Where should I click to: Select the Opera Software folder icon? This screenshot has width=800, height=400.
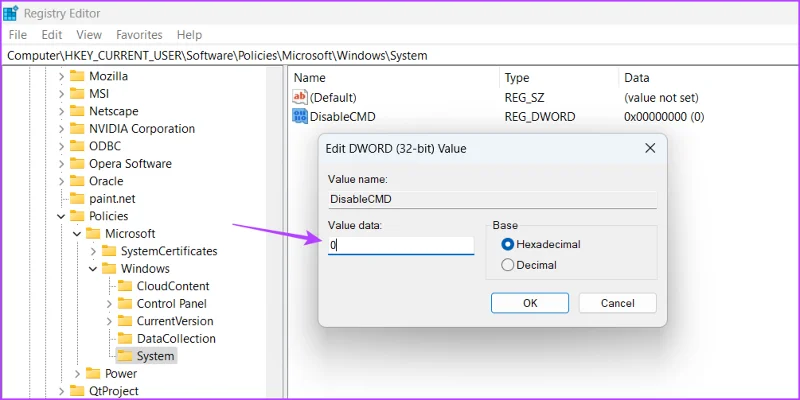point(77,164)
